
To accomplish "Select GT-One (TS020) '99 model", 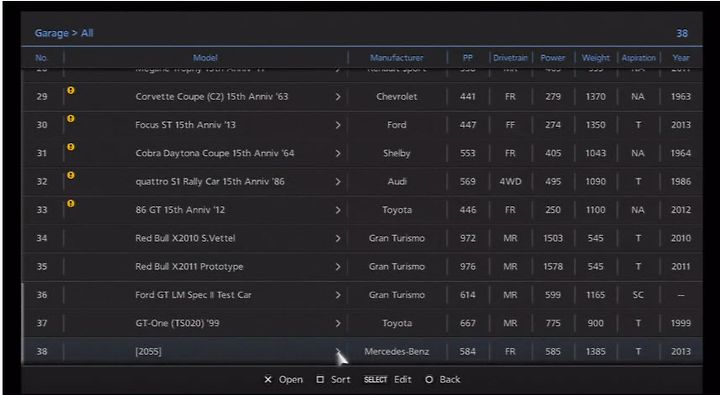I will [x=177, y=323].
